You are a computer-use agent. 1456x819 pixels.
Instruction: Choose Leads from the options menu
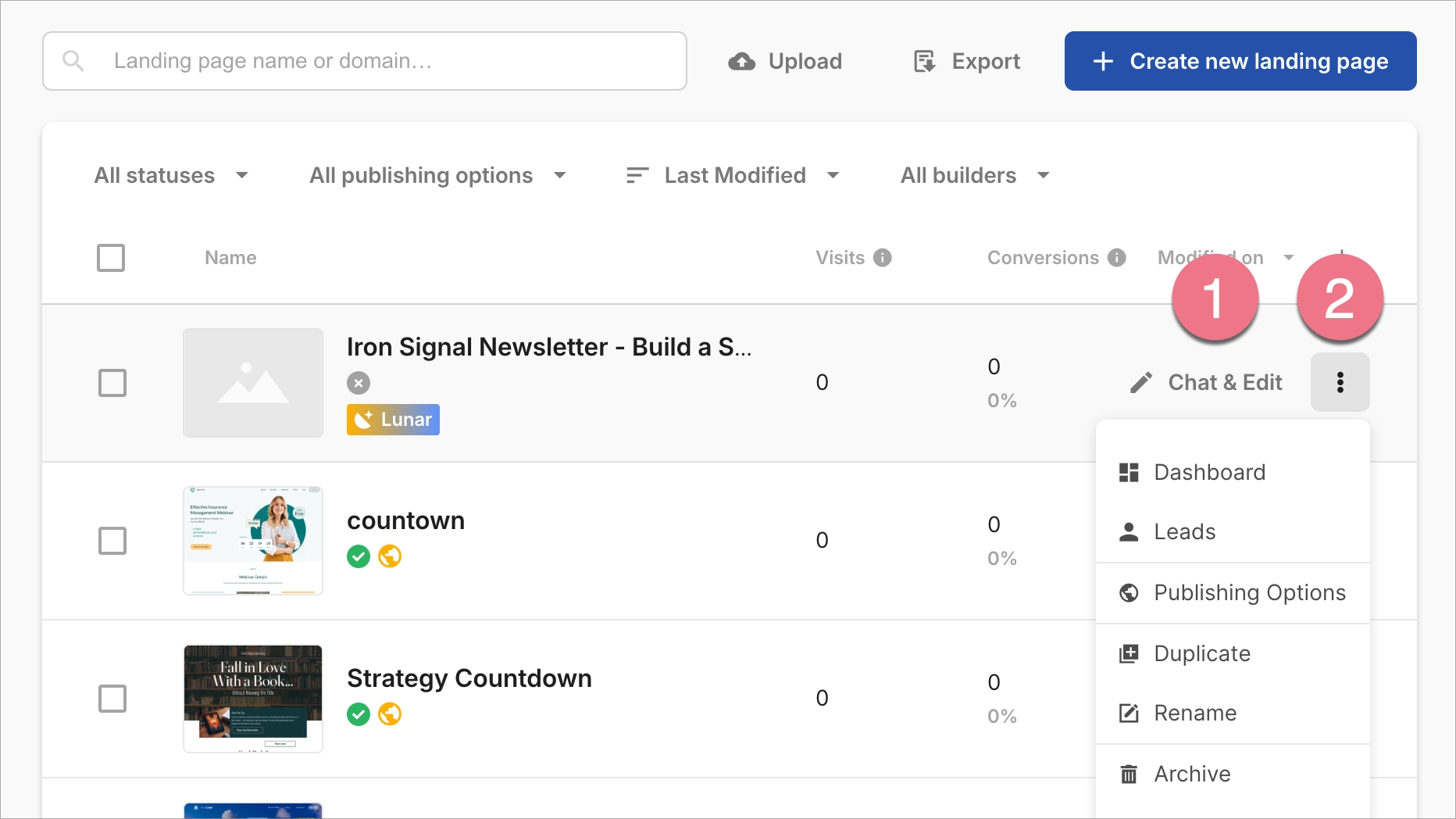1233,531
